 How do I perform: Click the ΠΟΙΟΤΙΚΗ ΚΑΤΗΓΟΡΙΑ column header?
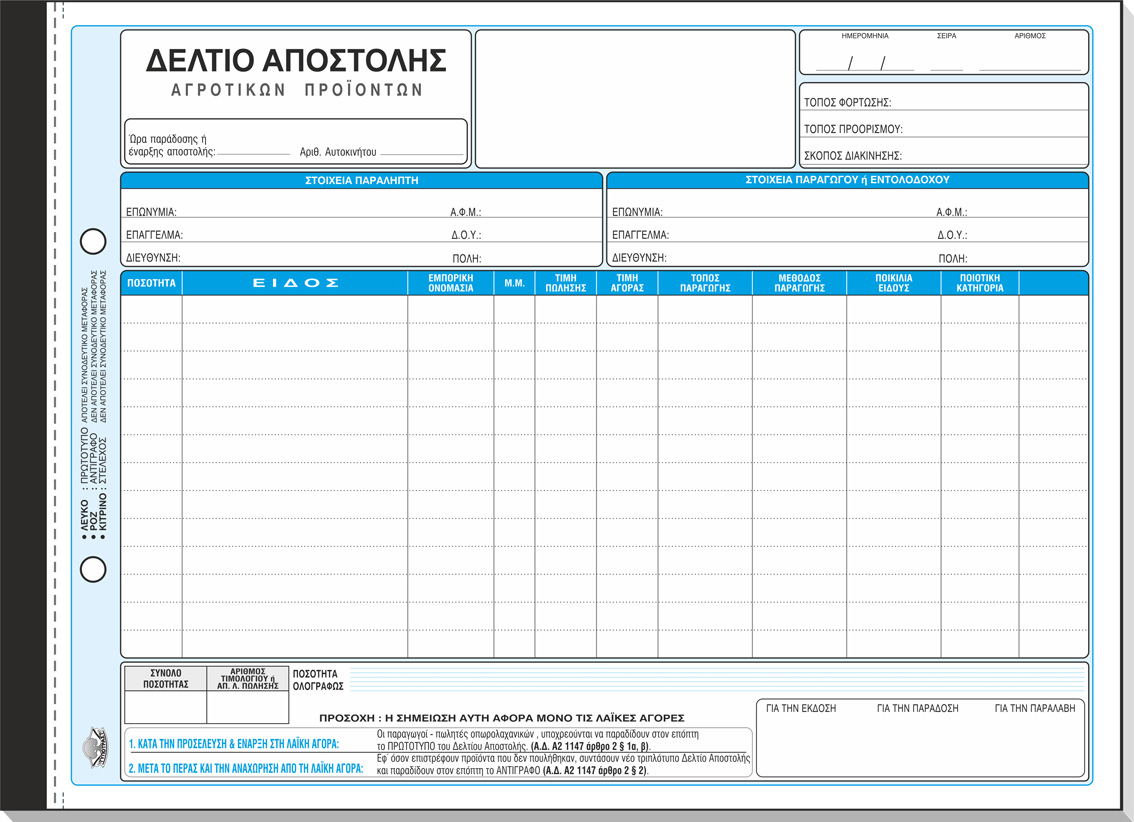coord(979,283)
